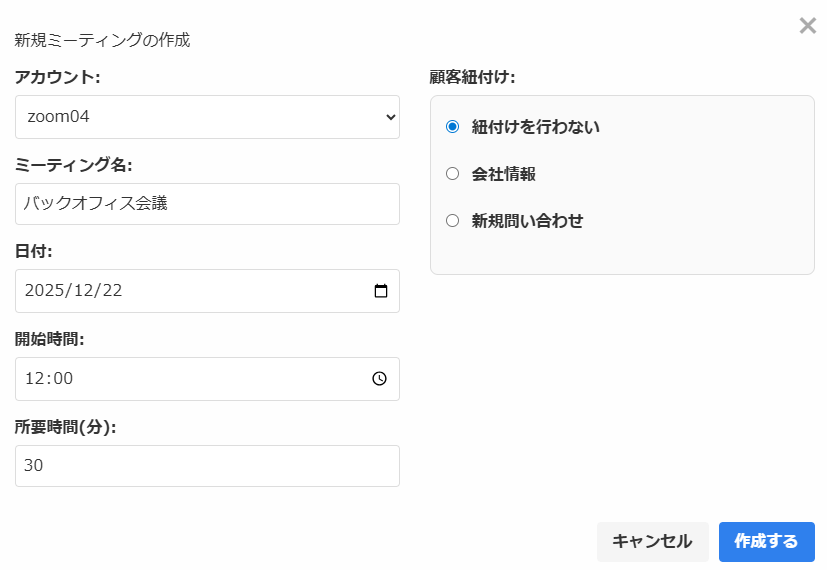Click the アカウント: field label
The image size is (827, 570).
(x=57, y=77)
